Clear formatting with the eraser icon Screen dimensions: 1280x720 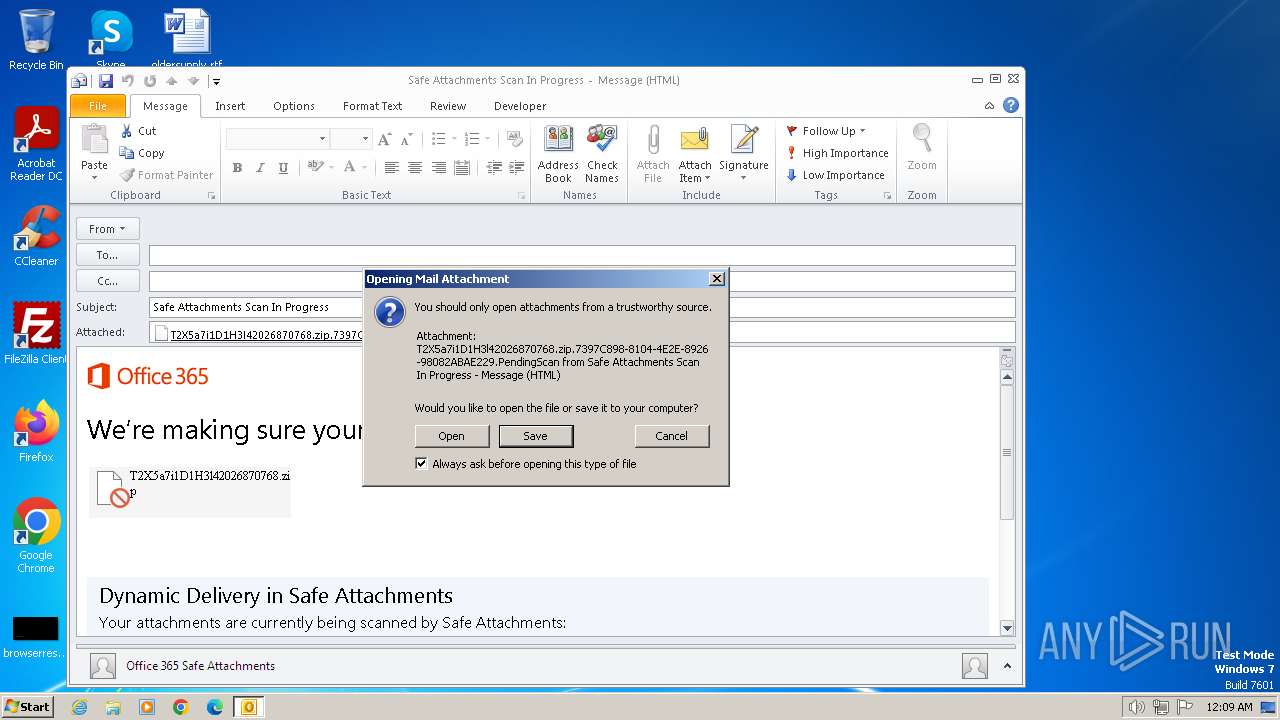515,139
